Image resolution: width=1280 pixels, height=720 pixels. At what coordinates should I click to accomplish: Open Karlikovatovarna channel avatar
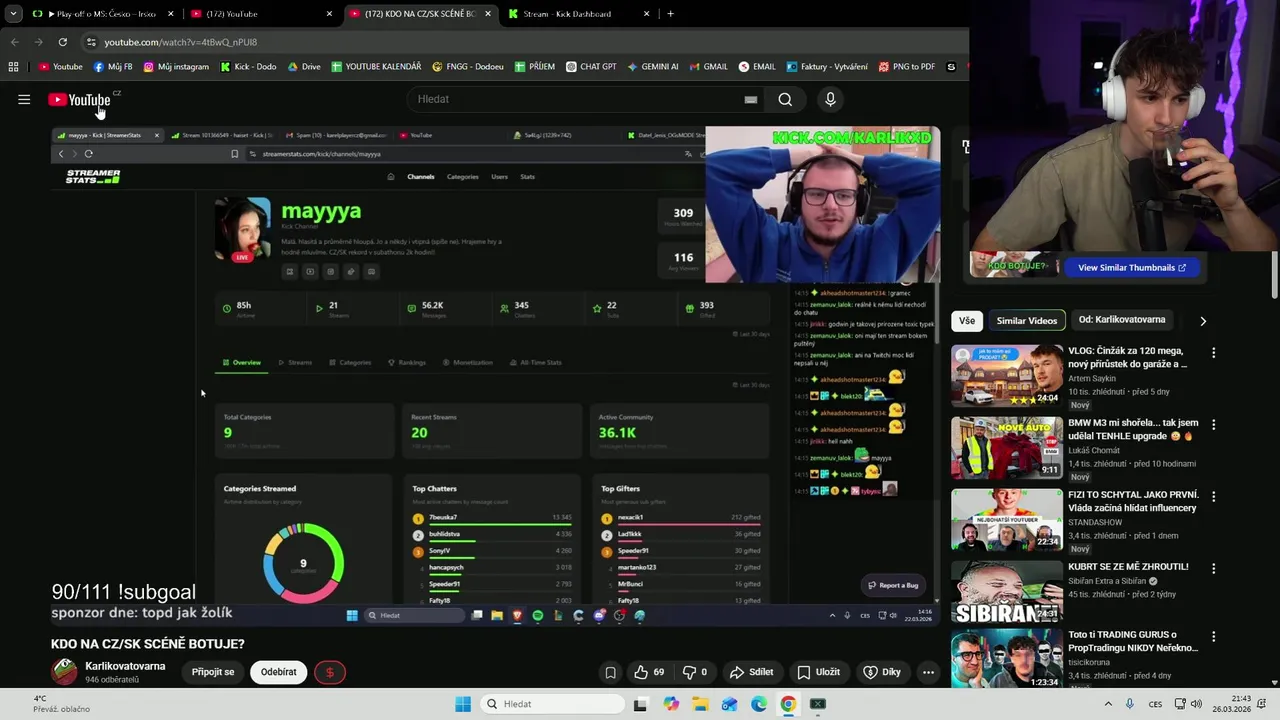point(64,671)
